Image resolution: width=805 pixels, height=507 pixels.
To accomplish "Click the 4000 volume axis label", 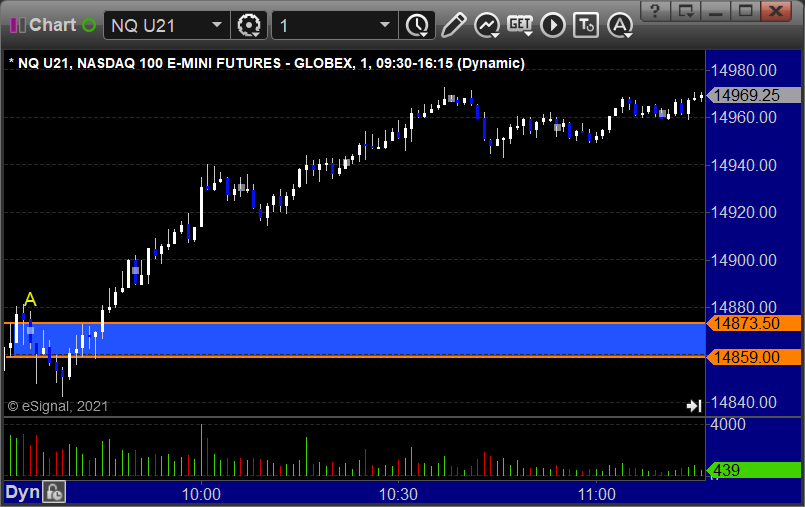I will click(728, 424).
